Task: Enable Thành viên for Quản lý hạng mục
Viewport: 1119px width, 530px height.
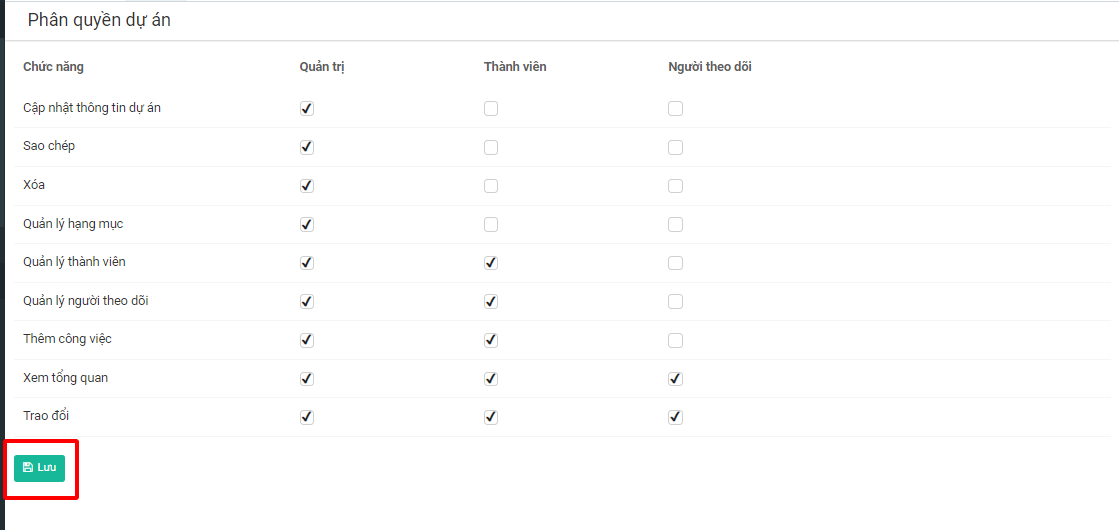Action: tap(491, 224)
